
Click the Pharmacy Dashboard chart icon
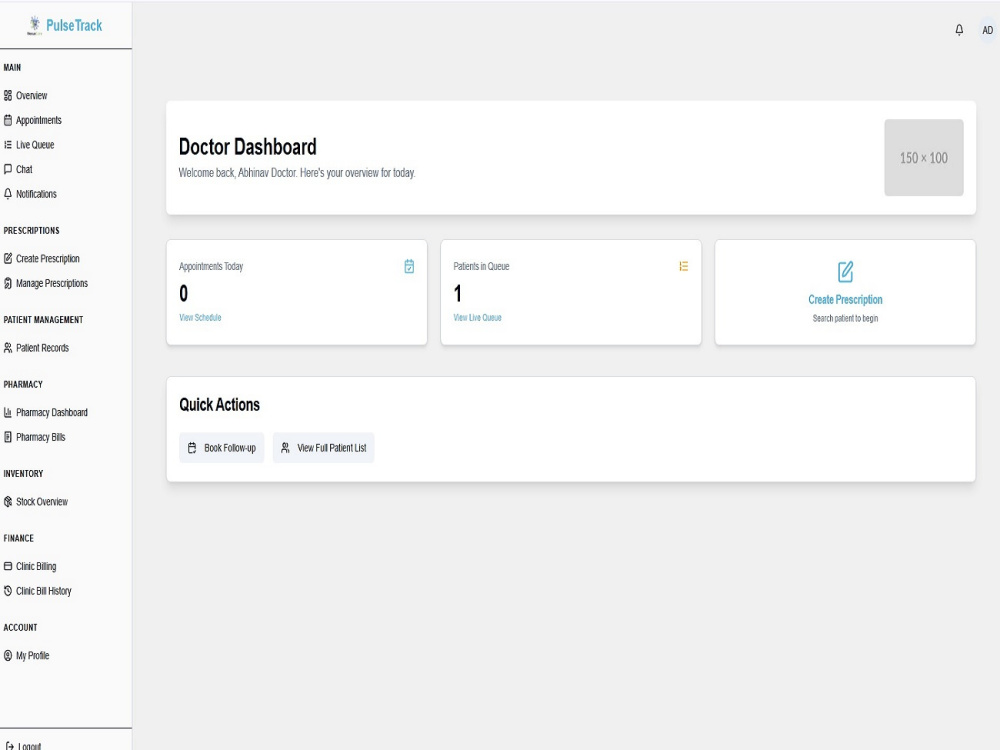pos(8,413)
